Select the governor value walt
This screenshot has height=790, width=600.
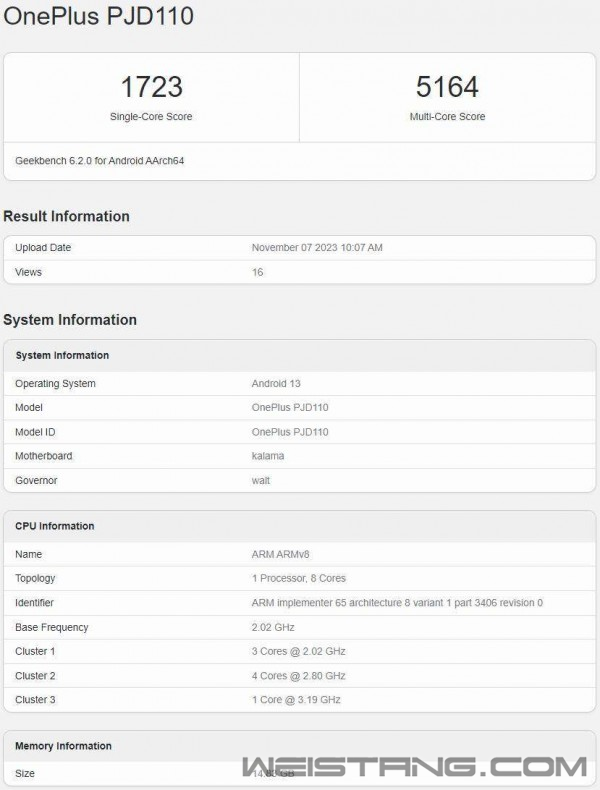pos(260,480)
